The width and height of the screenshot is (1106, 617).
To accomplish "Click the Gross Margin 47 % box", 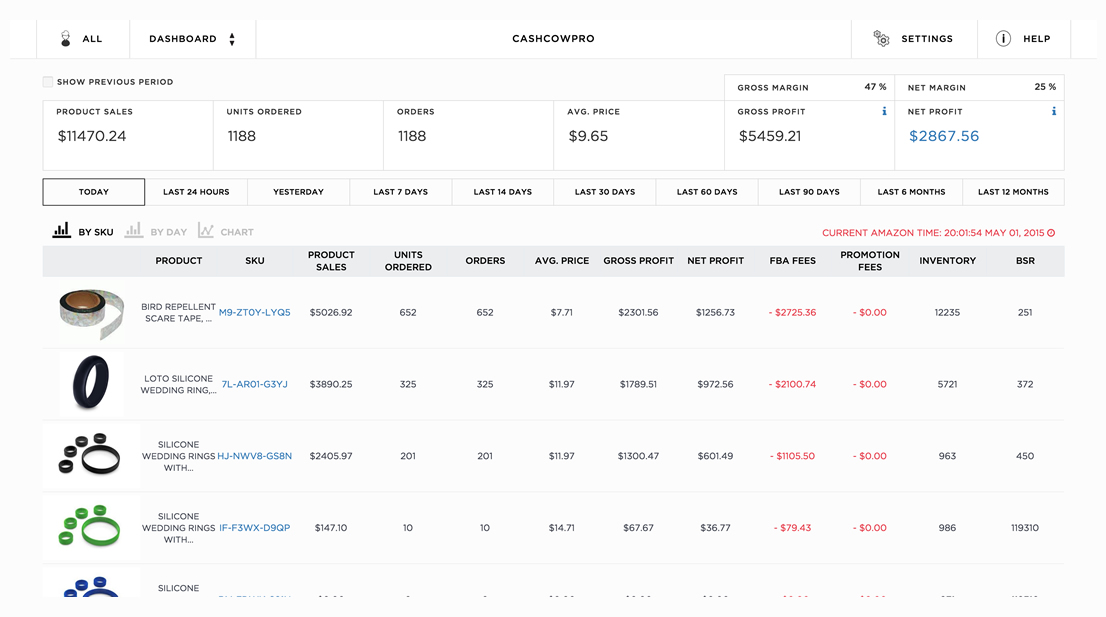I will pyautogui.click(x=810, y=87).
